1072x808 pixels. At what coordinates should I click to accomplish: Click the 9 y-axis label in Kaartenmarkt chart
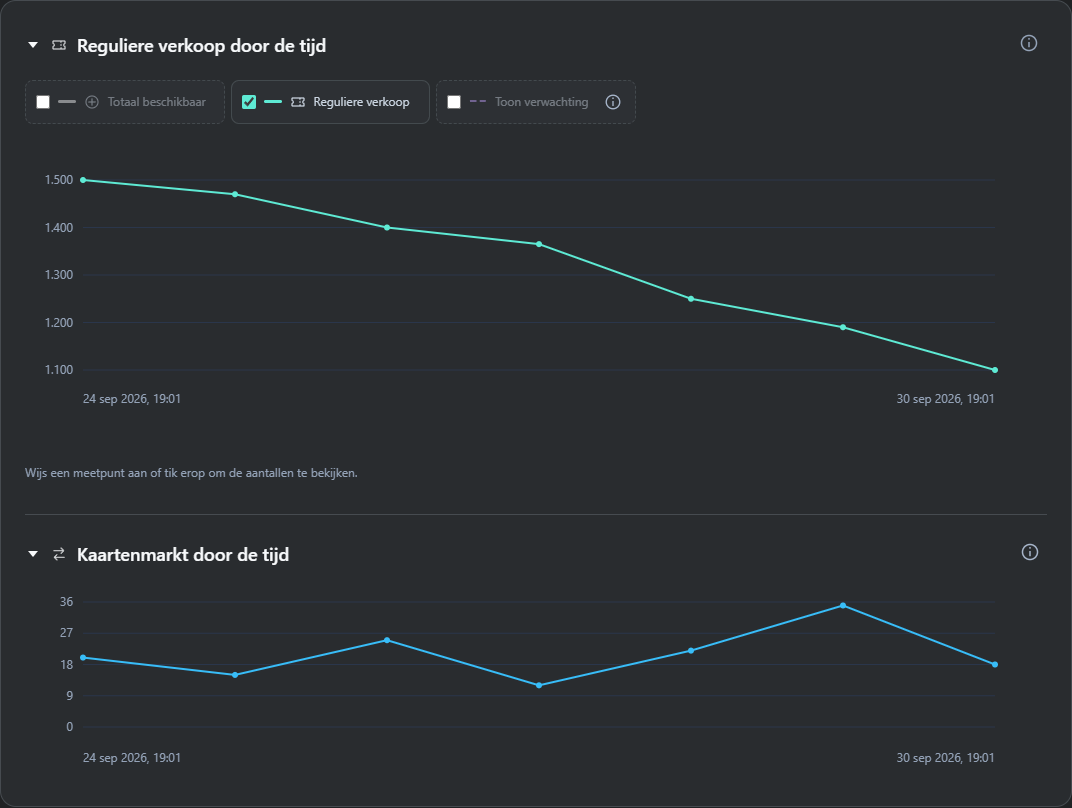pos(69,696)
